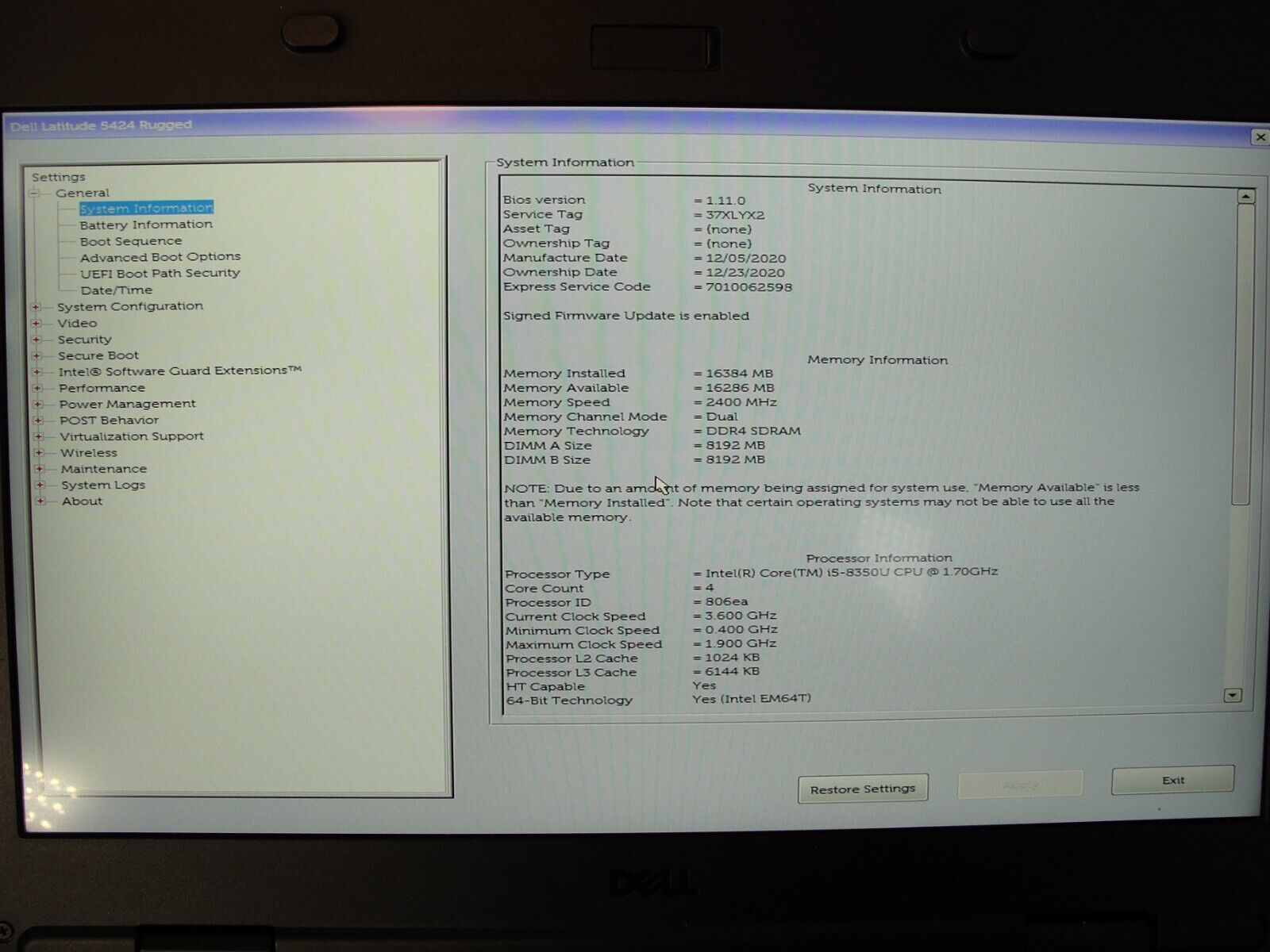Click Memory Technology DDR4 SDRAM value
1270x952 pixels.
coord(753,431)
